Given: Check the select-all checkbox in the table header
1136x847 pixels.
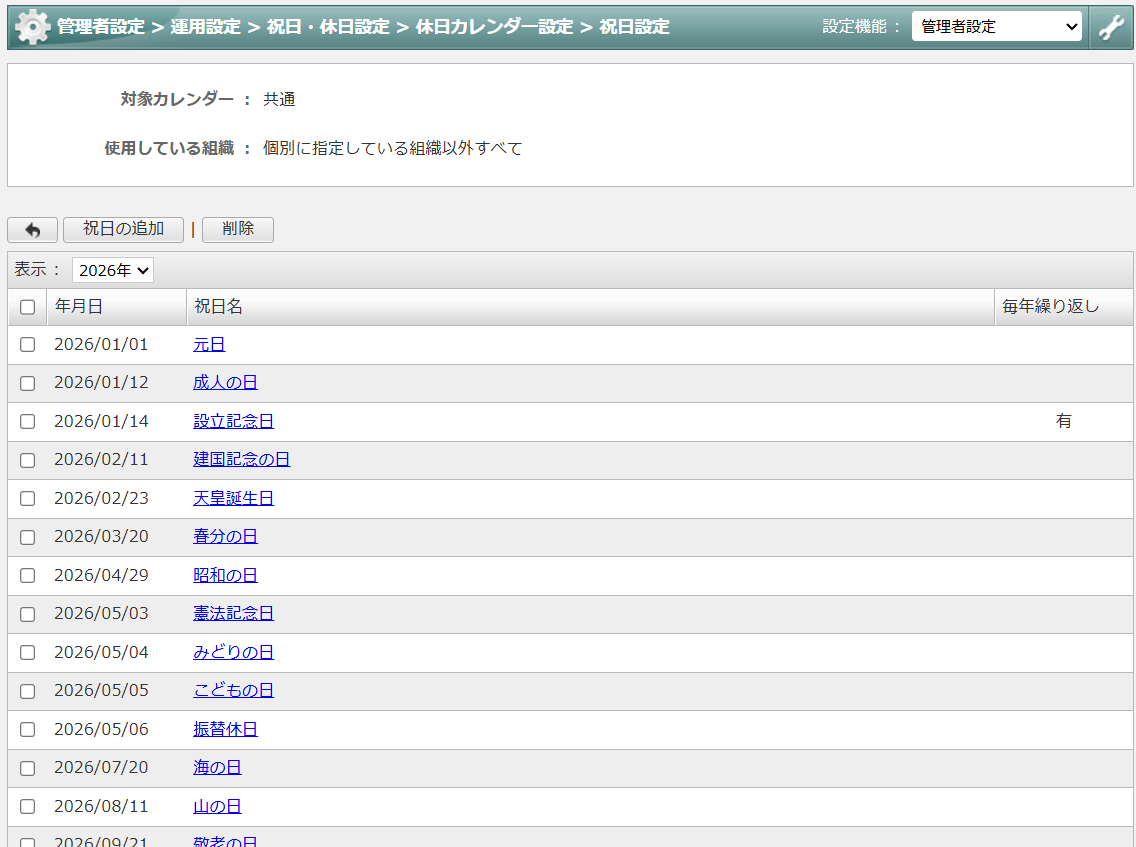Looking at the screenshot, I should [x=27, y=307].
